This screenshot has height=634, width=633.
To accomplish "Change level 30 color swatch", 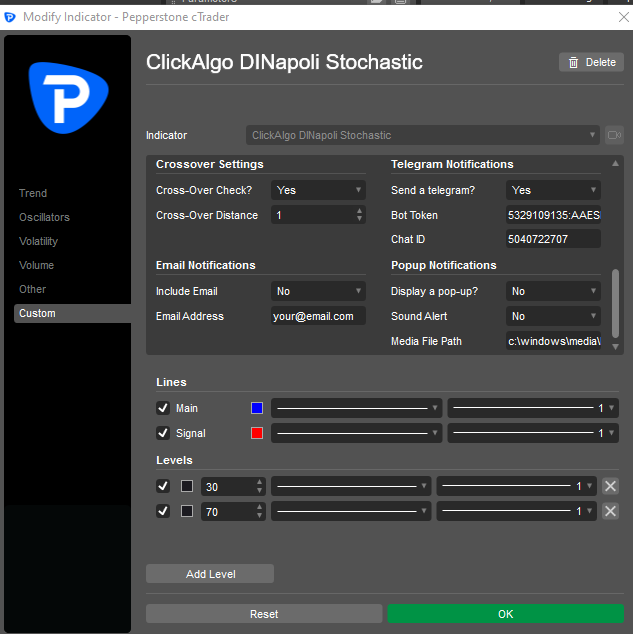I will [187, 486].
